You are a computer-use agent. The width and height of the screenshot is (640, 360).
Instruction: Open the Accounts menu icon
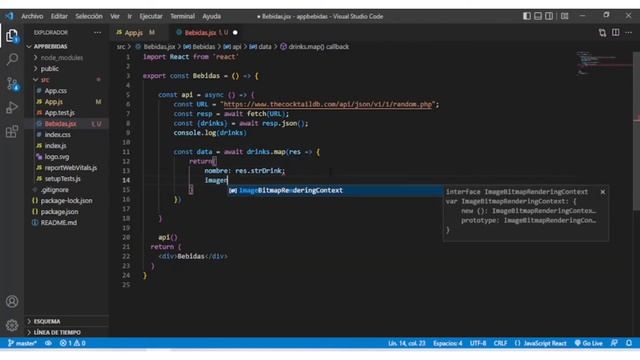12,301
